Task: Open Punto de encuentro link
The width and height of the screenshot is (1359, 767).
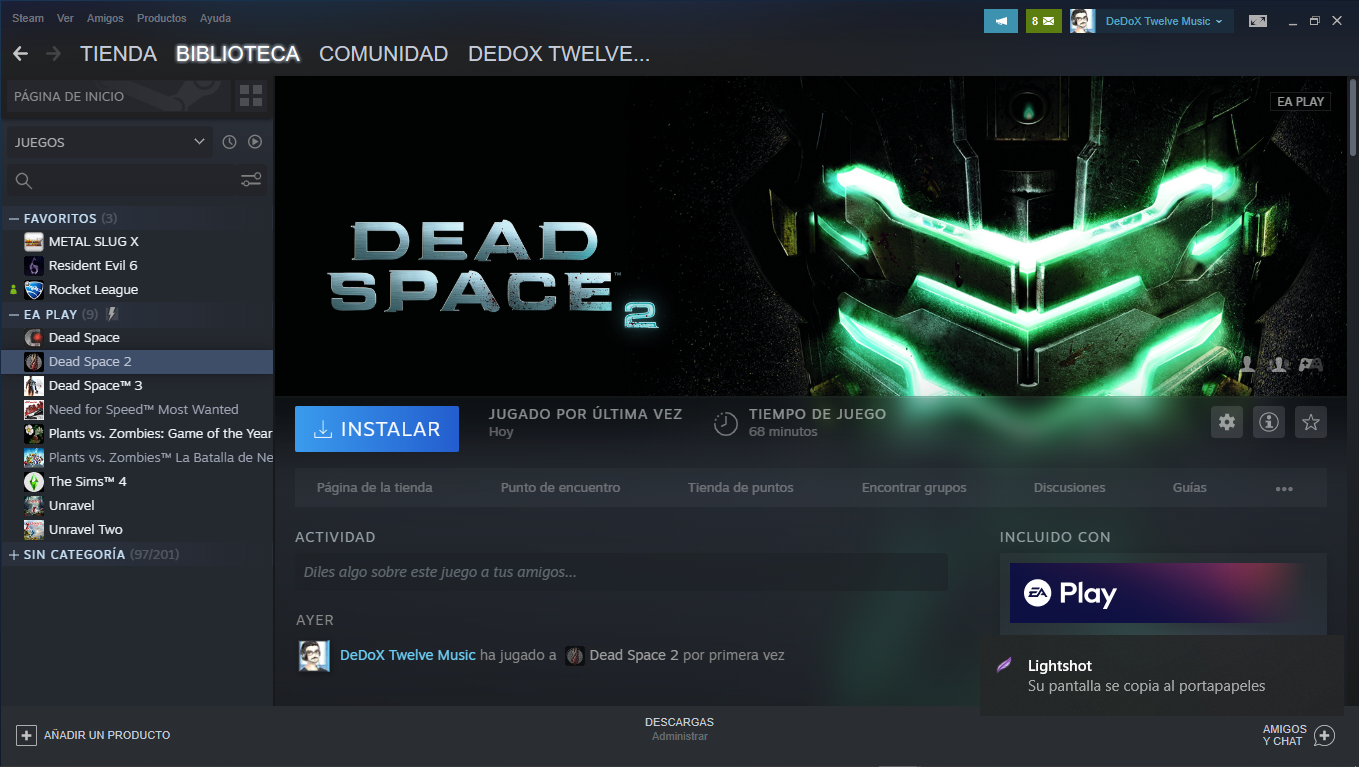Action: point(560,488)
